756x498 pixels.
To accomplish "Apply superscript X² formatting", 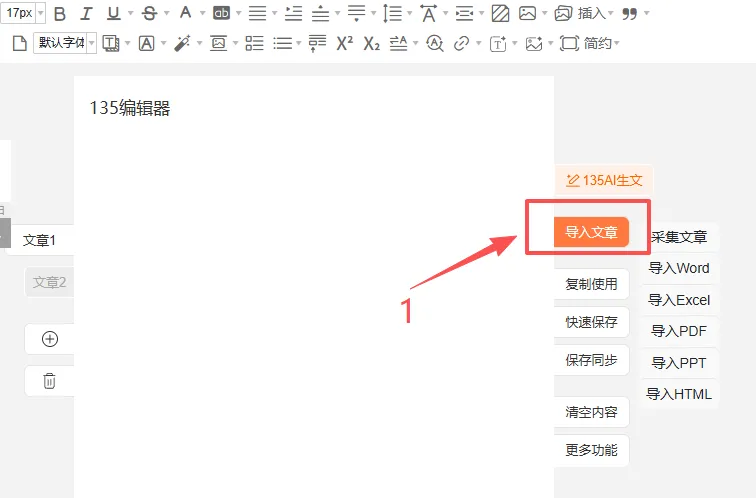I will point(344,43).
